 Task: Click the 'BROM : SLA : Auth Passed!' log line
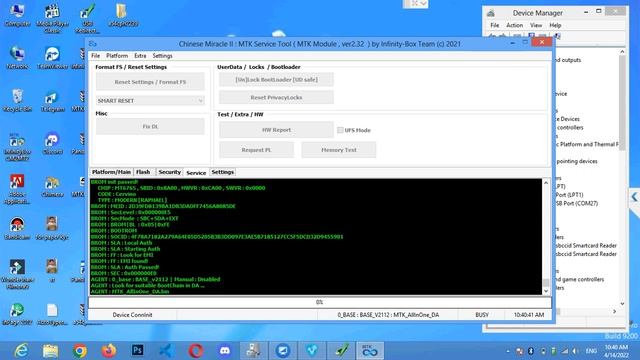coord(125,267)
